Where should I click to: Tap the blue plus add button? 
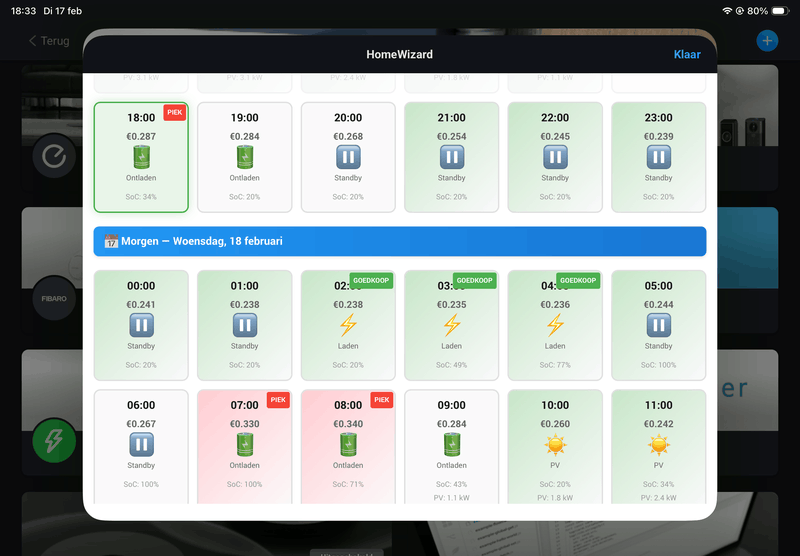[767, 41]
